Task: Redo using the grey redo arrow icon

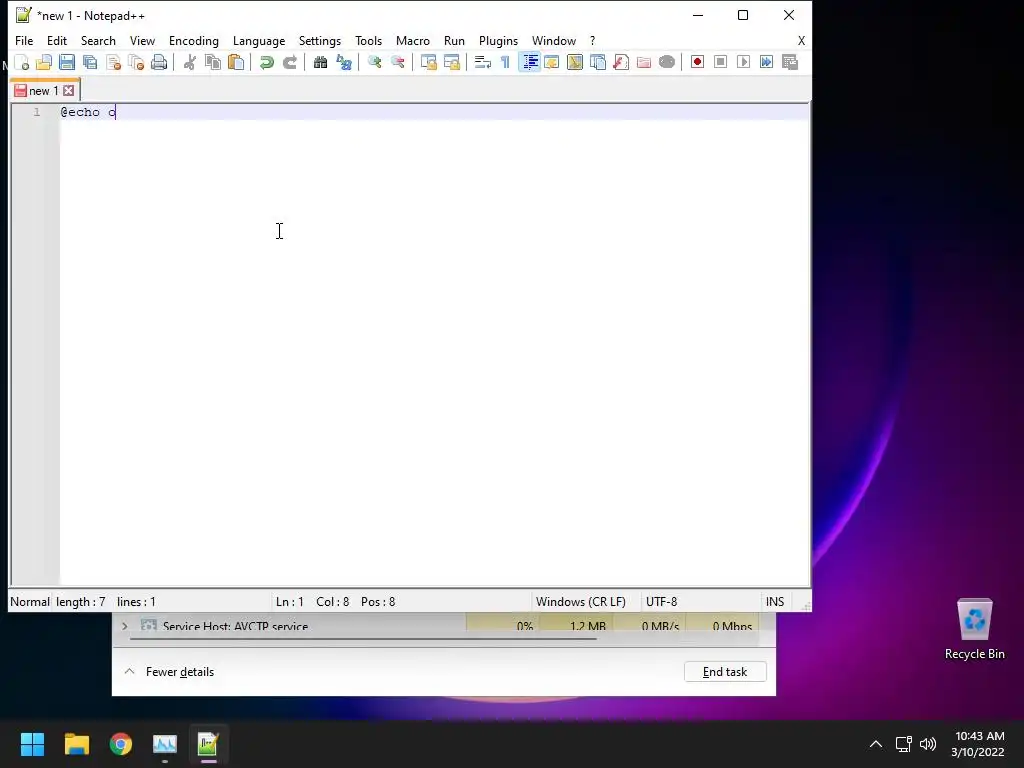Action: click(290, 62)
